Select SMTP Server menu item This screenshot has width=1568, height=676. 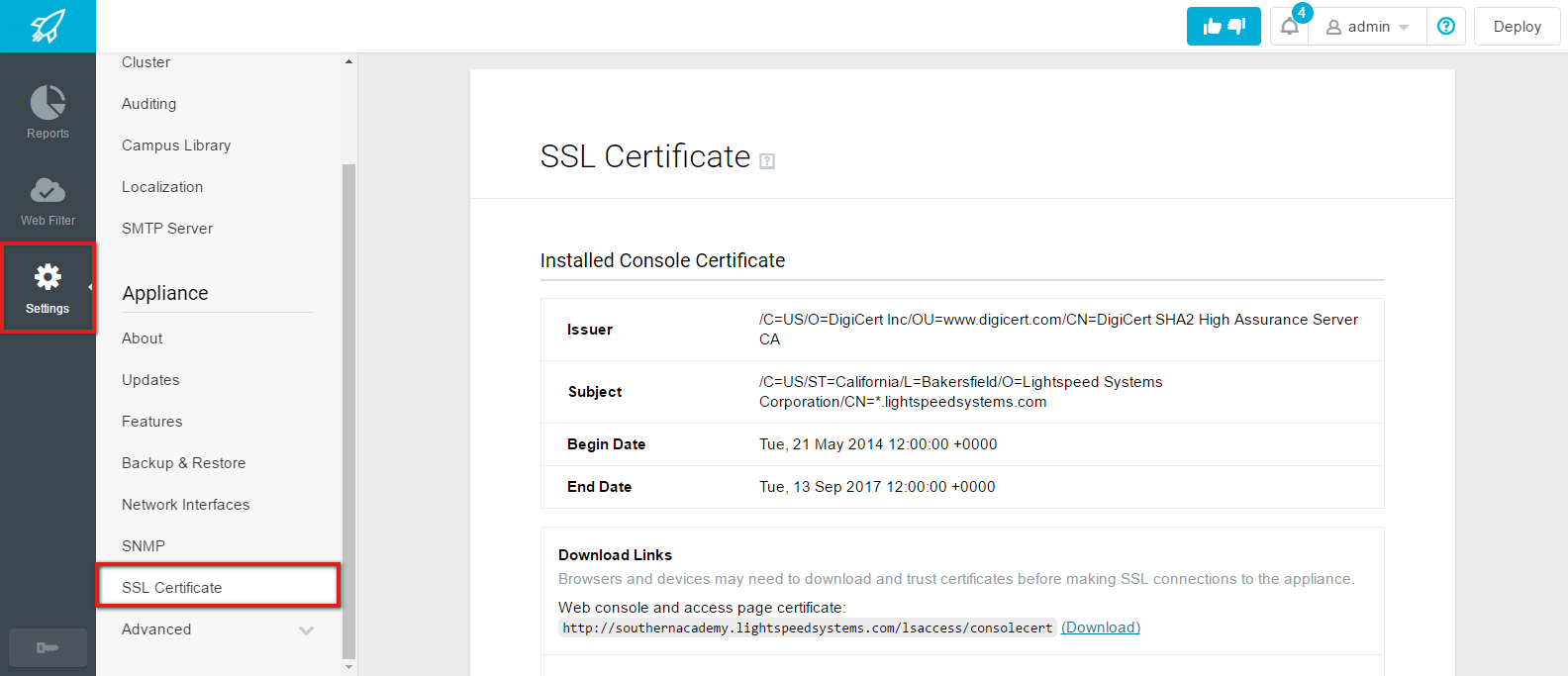tap(167, 229)
